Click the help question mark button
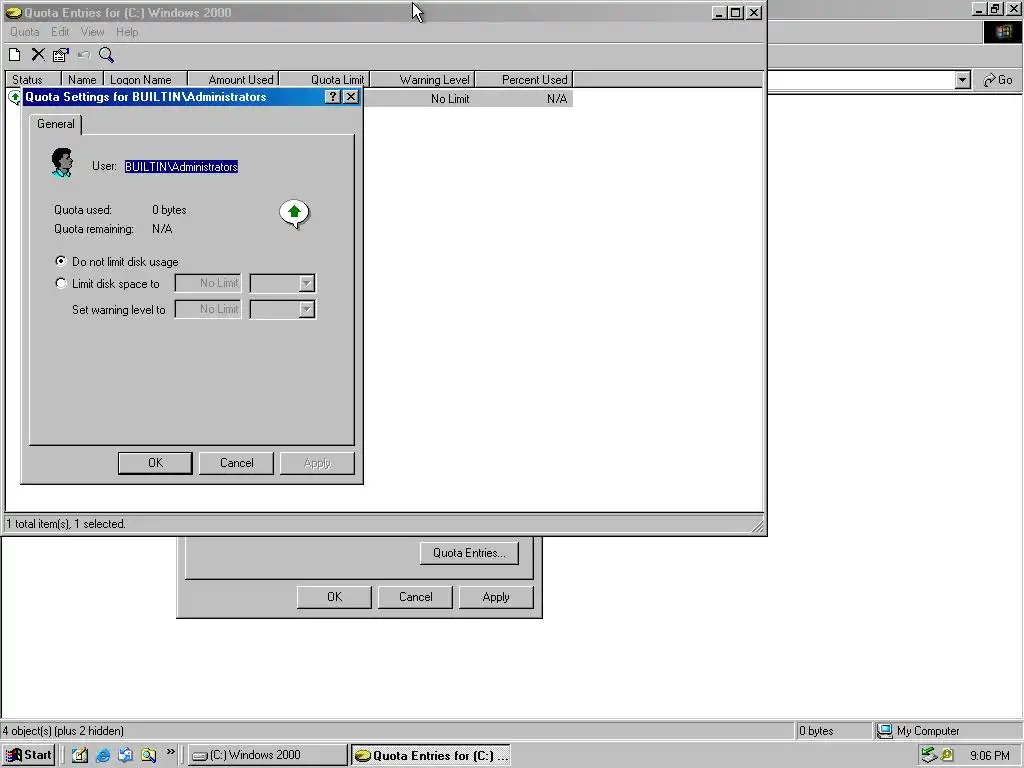1024x768 pixels. coord(332,97)
